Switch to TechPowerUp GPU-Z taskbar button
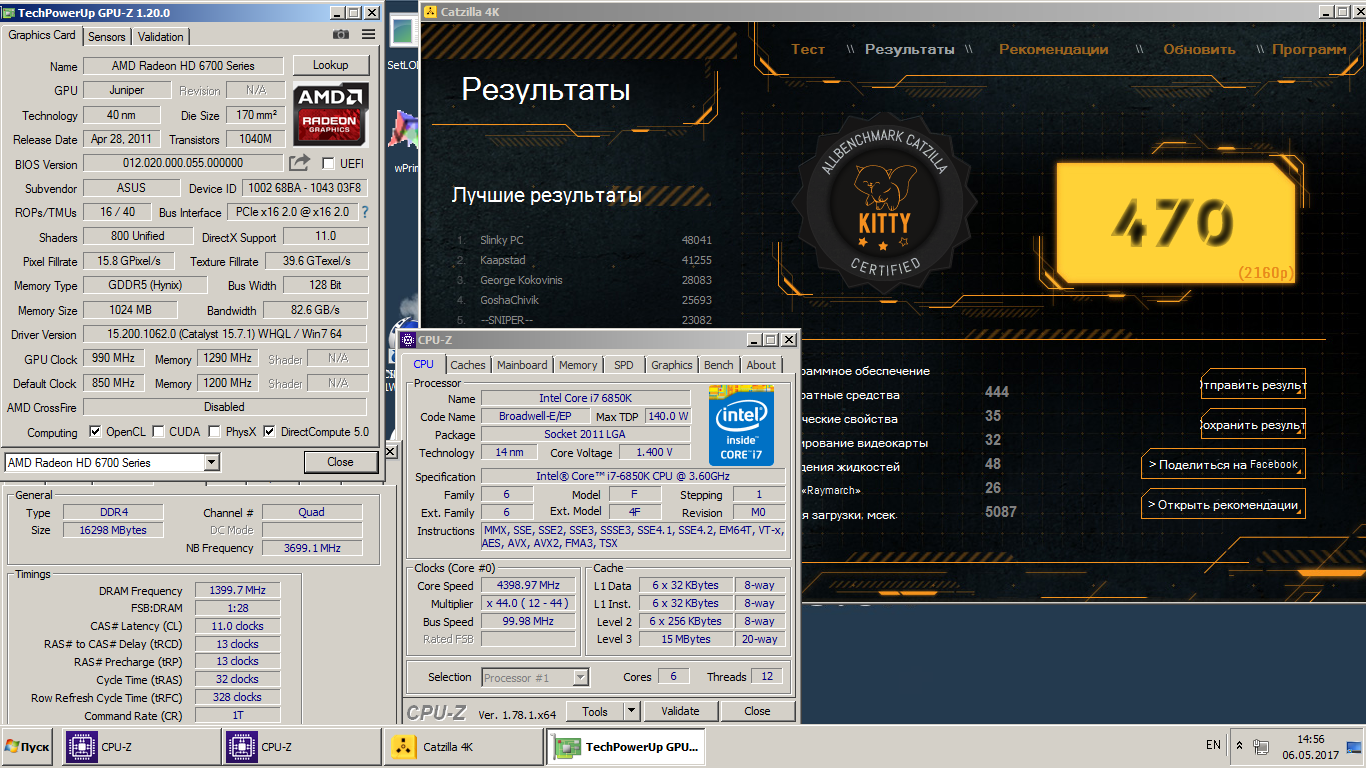 click(626, 747)
